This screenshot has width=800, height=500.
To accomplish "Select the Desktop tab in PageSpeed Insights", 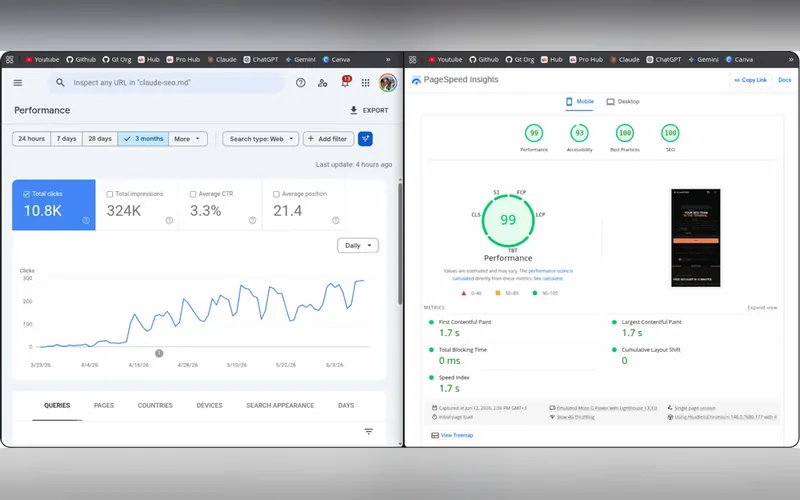I will [623, 102].
